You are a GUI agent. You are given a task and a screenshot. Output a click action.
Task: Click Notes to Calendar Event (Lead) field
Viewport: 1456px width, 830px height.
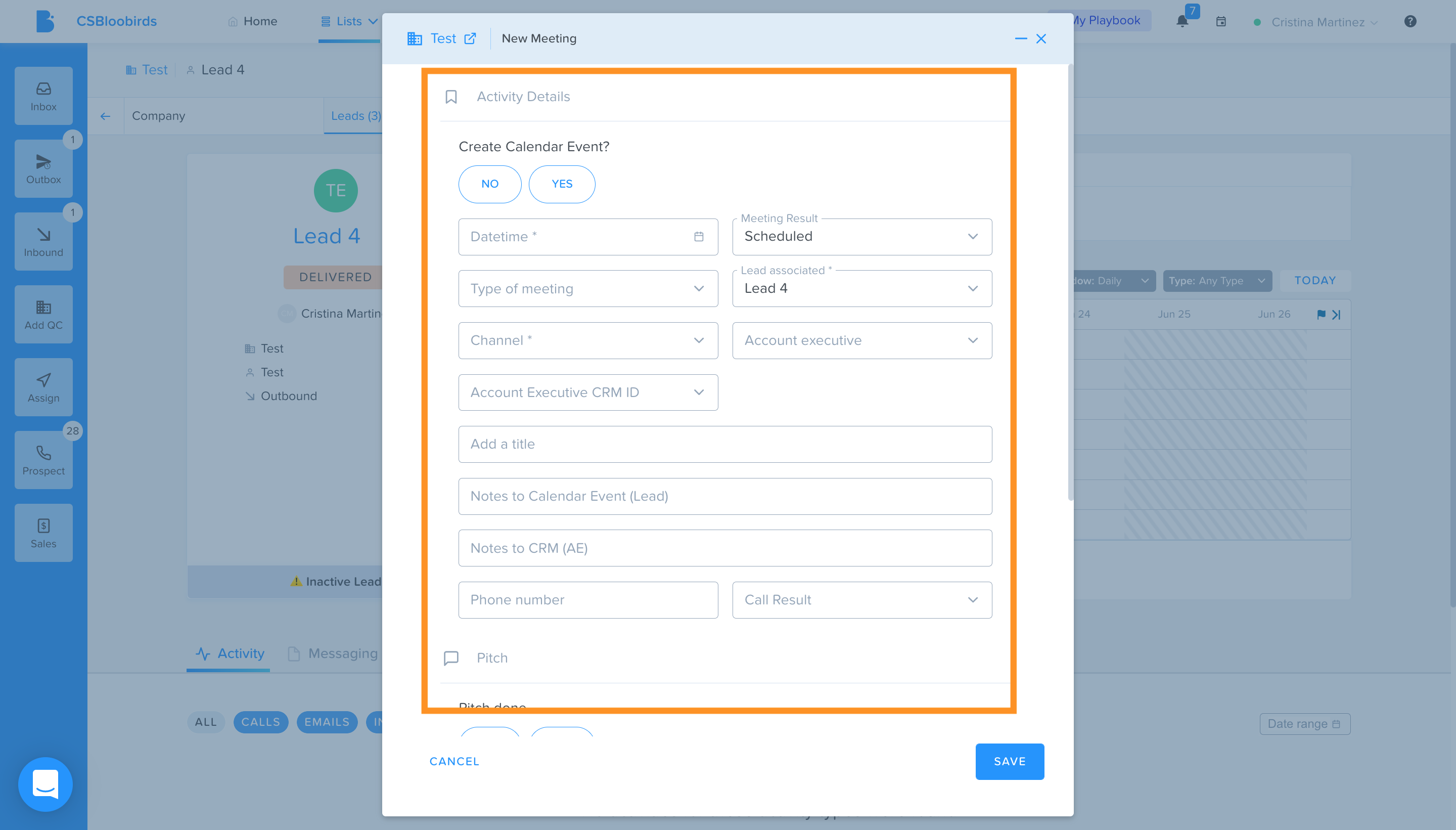pyautogui.click(x=725, y=496)
